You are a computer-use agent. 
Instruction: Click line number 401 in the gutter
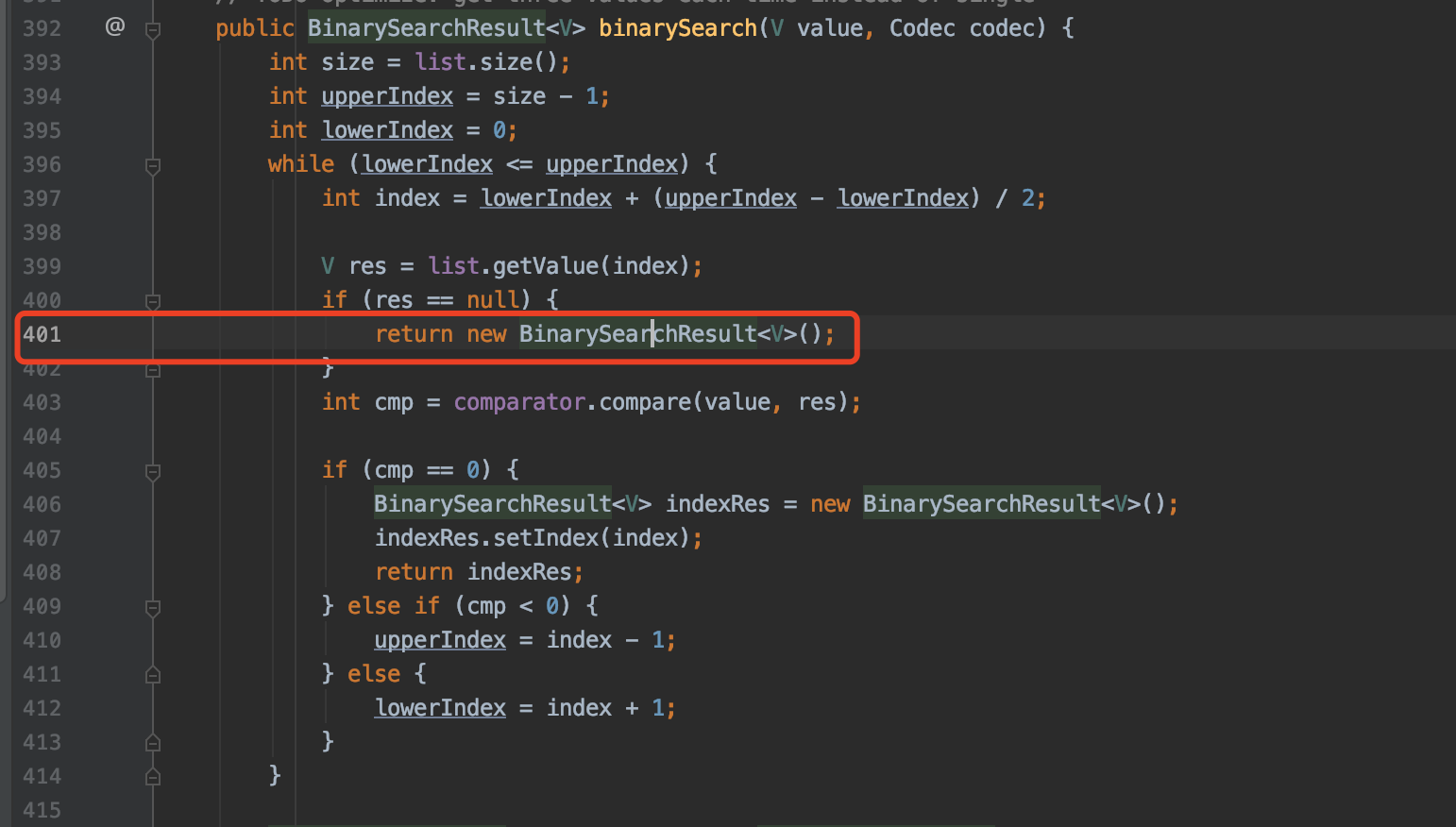point(42,334)
